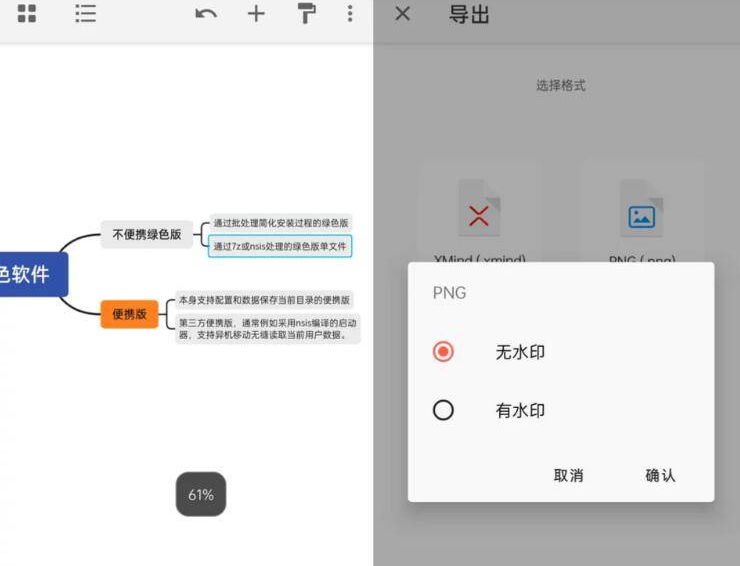Open the grid view icon
Screen dimensions: 740x566
point(26,14)
